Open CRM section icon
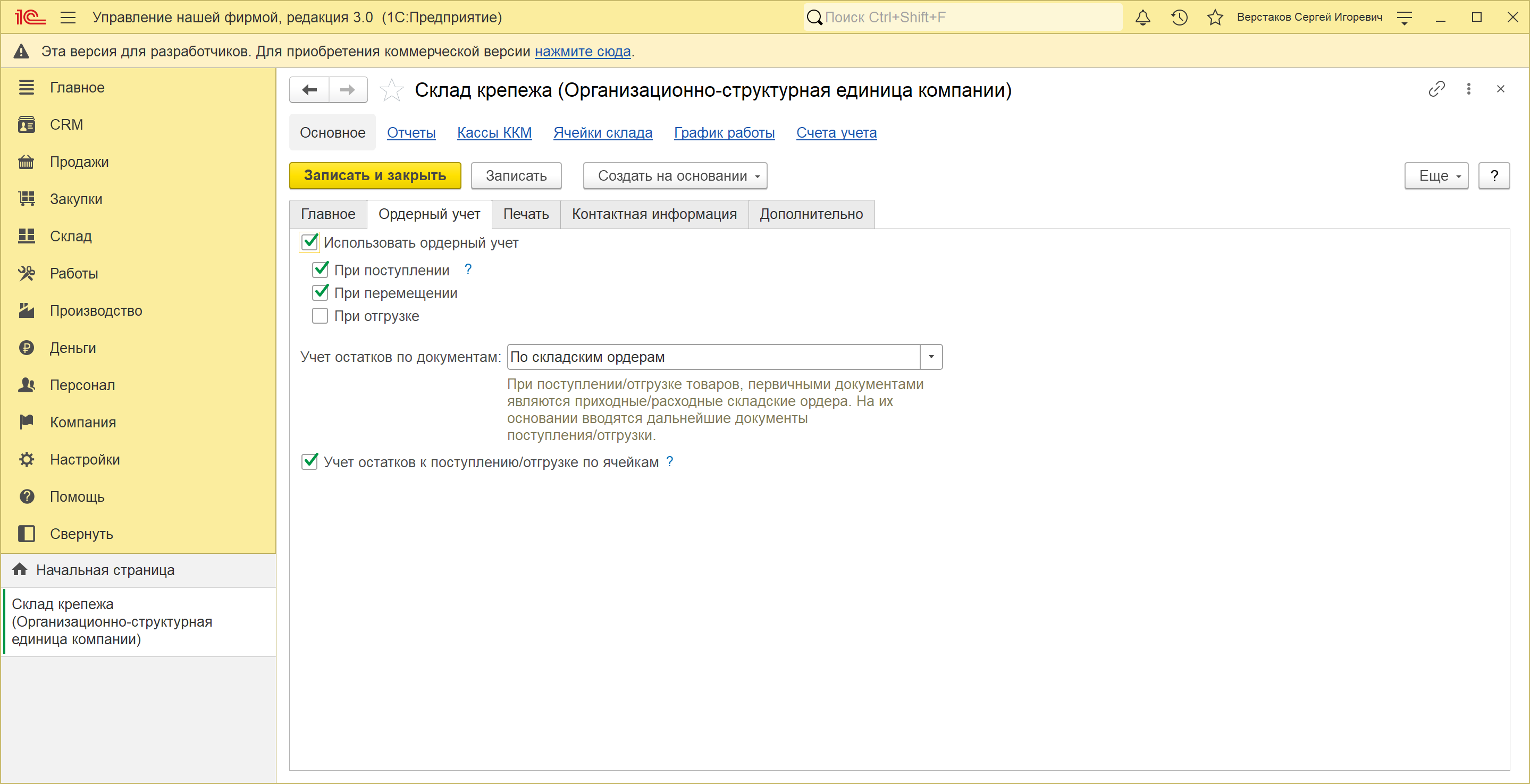Viewport: 1530px width, 784px height. point(26,125)
